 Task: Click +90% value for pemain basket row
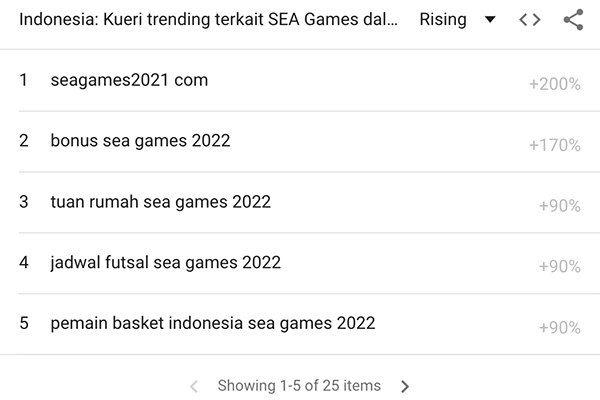pos(560,328)
